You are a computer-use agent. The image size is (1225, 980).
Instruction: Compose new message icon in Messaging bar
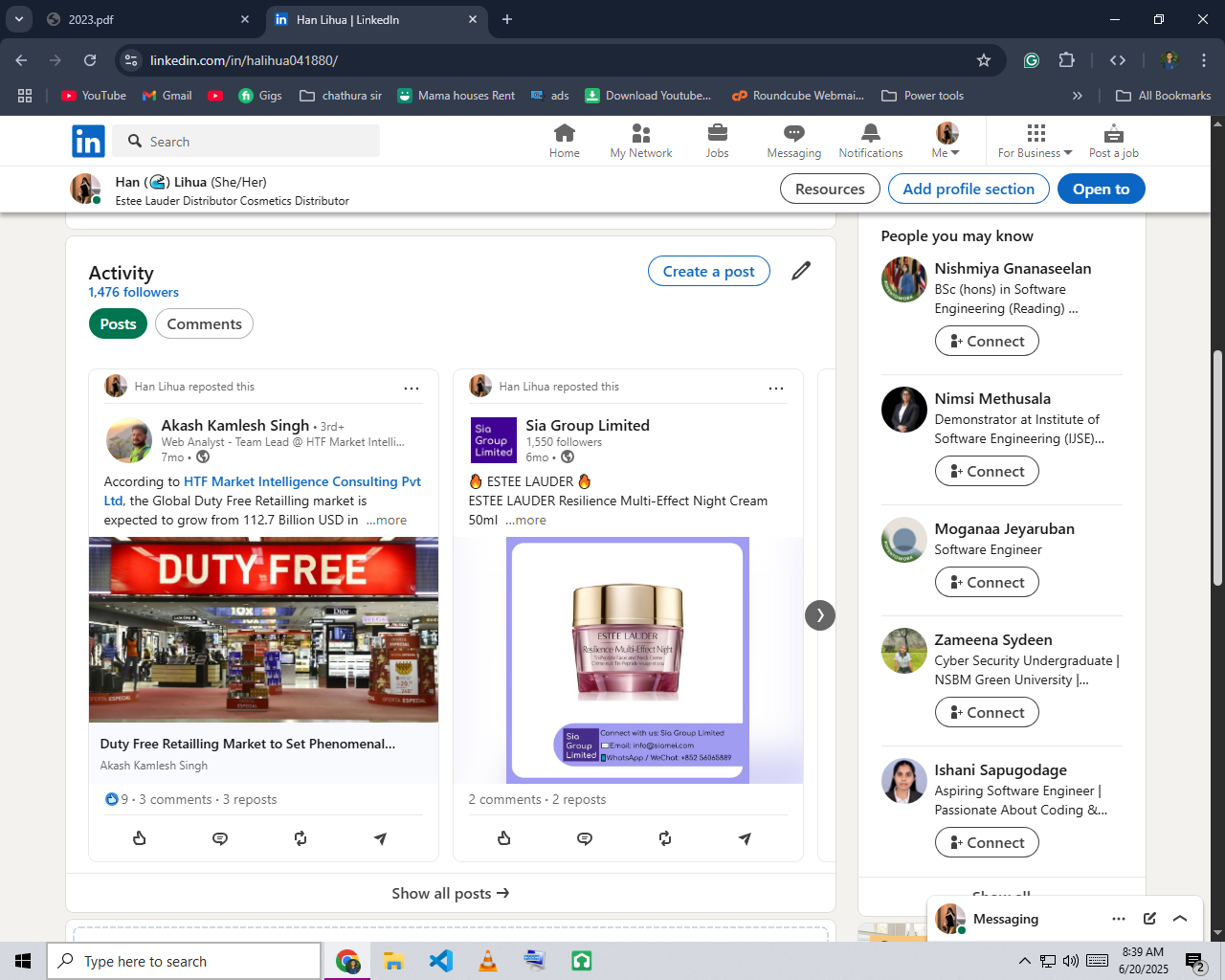click(x=1149, y=919)
